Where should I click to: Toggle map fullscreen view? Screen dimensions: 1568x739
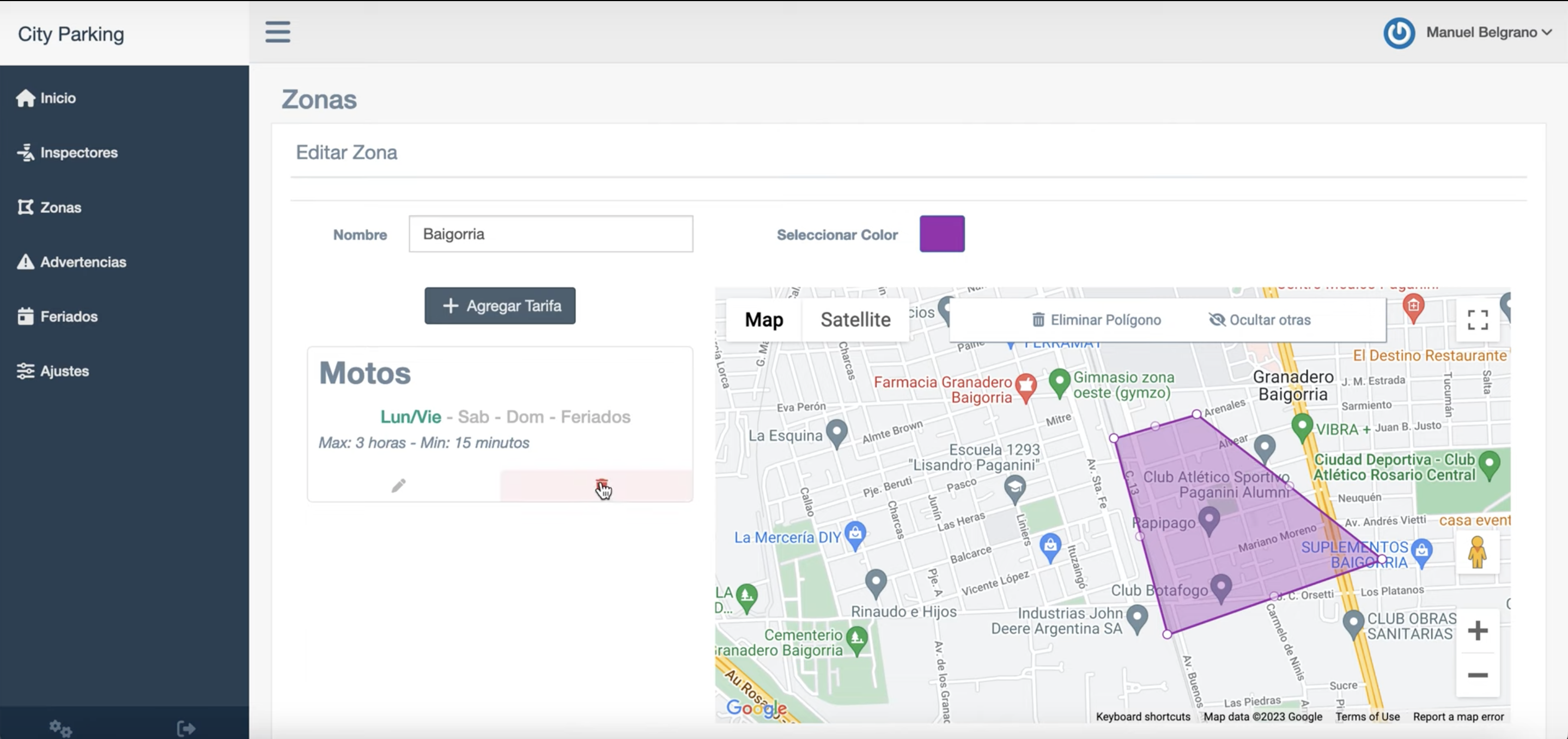pyautogui.click(x=1478, y=319)
